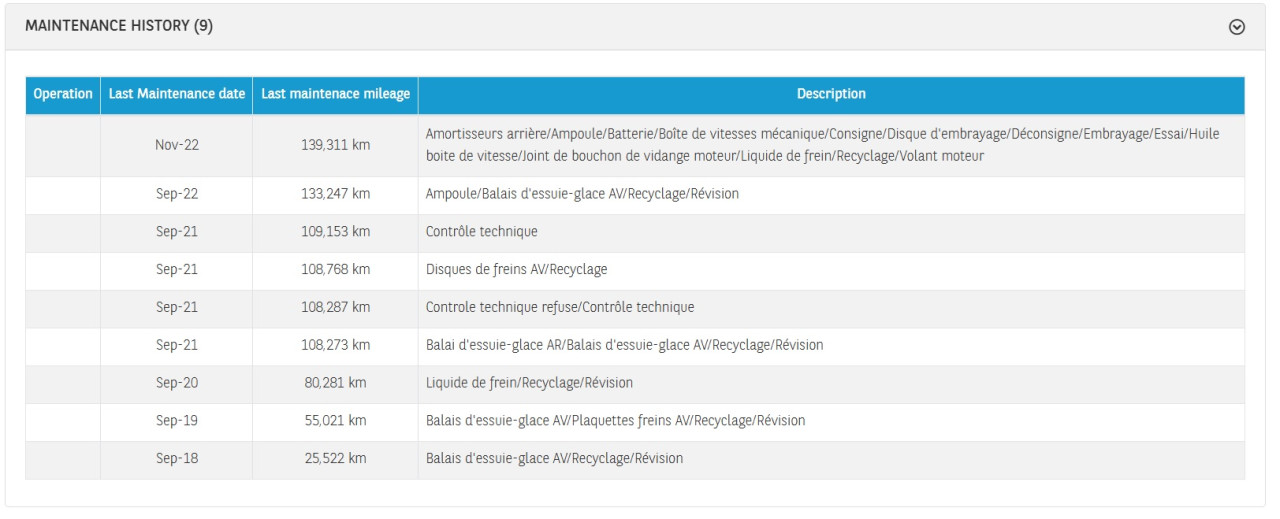Viewport: 1280px width, 519px height.
Task: Click the Liquide de frein/Recyclage/Révision description
Action: pos(529,383)
